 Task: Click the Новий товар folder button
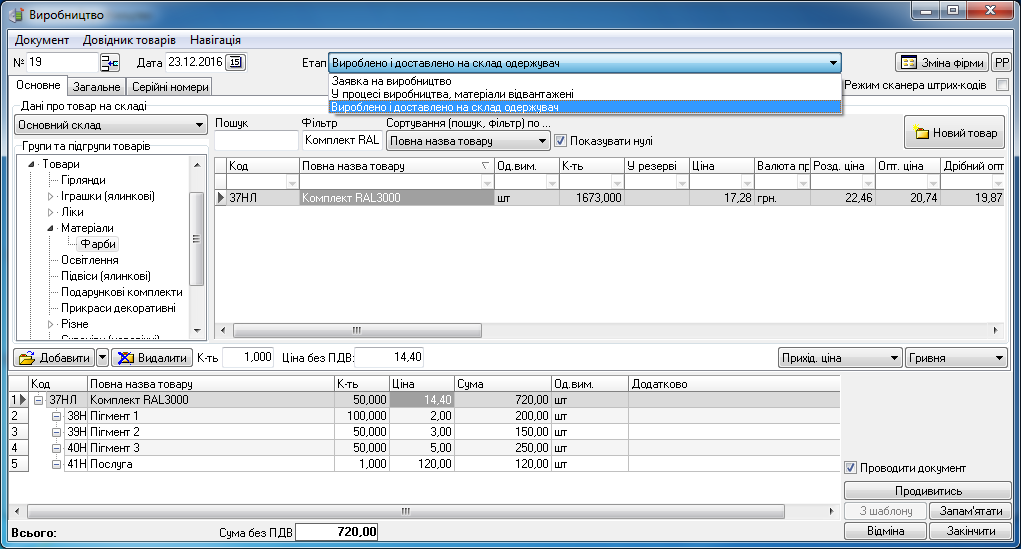point(956,133)
